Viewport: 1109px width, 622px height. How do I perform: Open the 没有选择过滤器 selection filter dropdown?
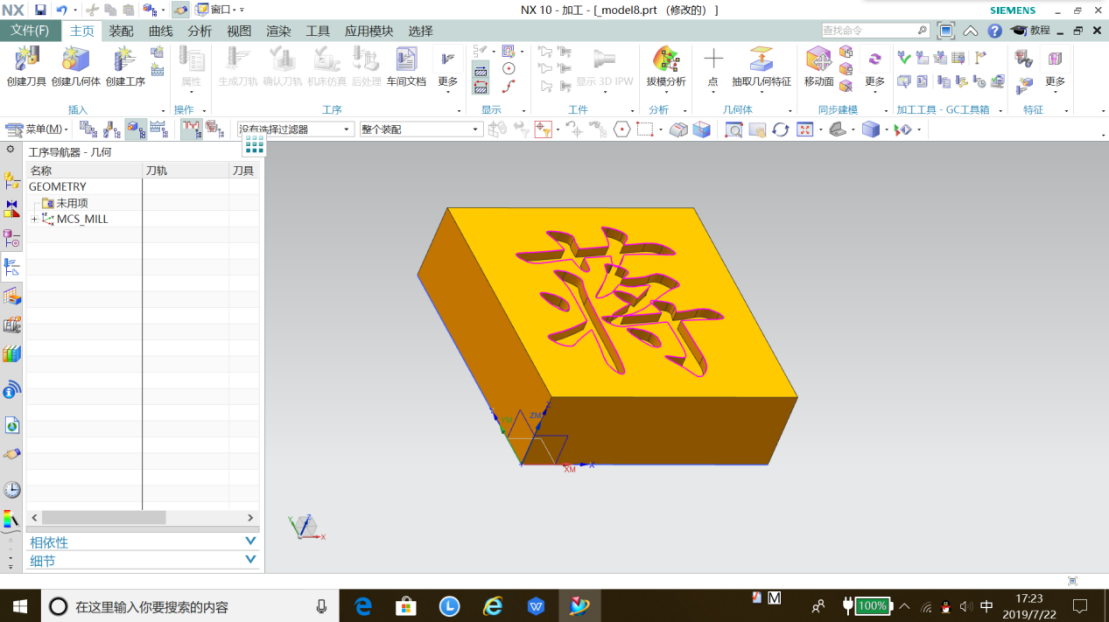(295, 128)
